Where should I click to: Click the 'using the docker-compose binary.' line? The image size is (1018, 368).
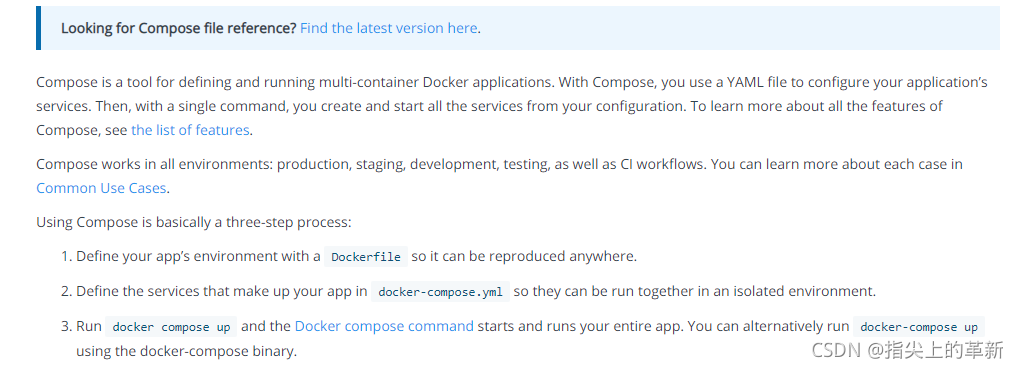(186, 352)
